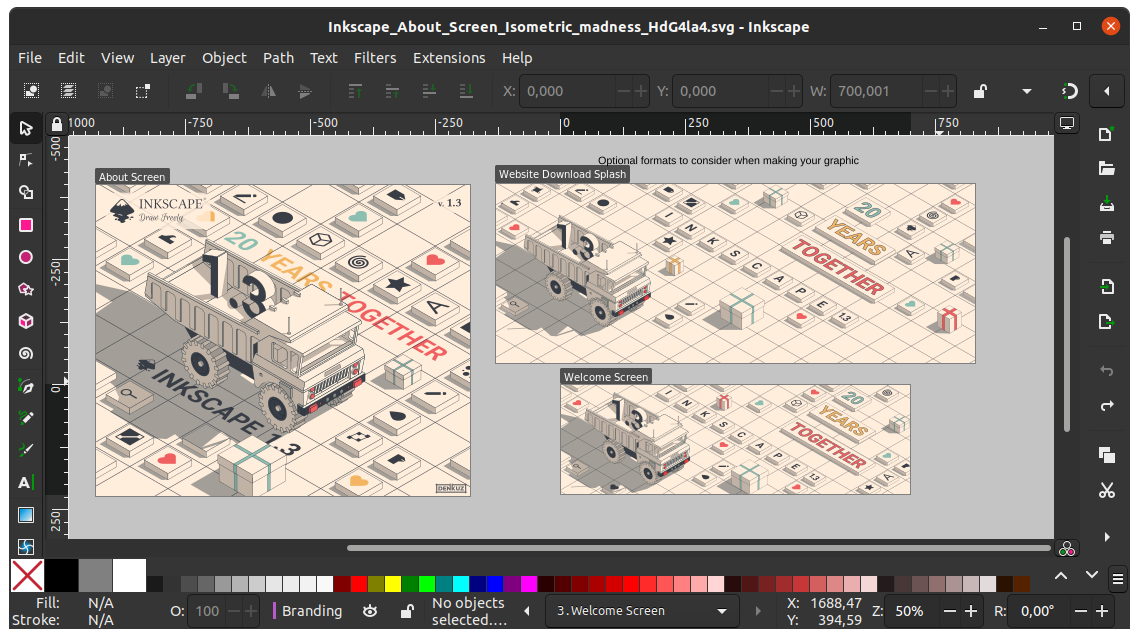Click the Website Download Splash page label
Screen dimensions: 1139x638
[562, 174]
